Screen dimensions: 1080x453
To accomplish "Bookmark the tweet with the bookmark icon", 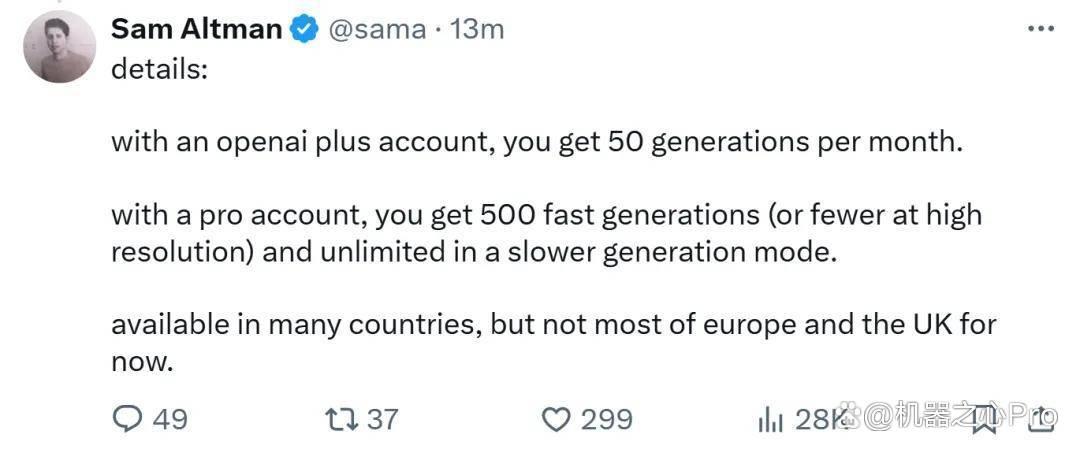I will tap(983, 419).
